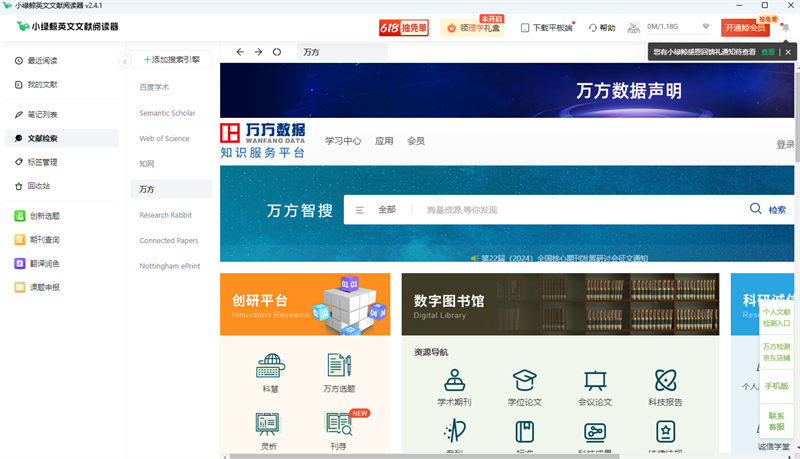Click the orange 期刊查询 icon
Image resolution: width=800 pixels, height=459 pixels.
19,240
